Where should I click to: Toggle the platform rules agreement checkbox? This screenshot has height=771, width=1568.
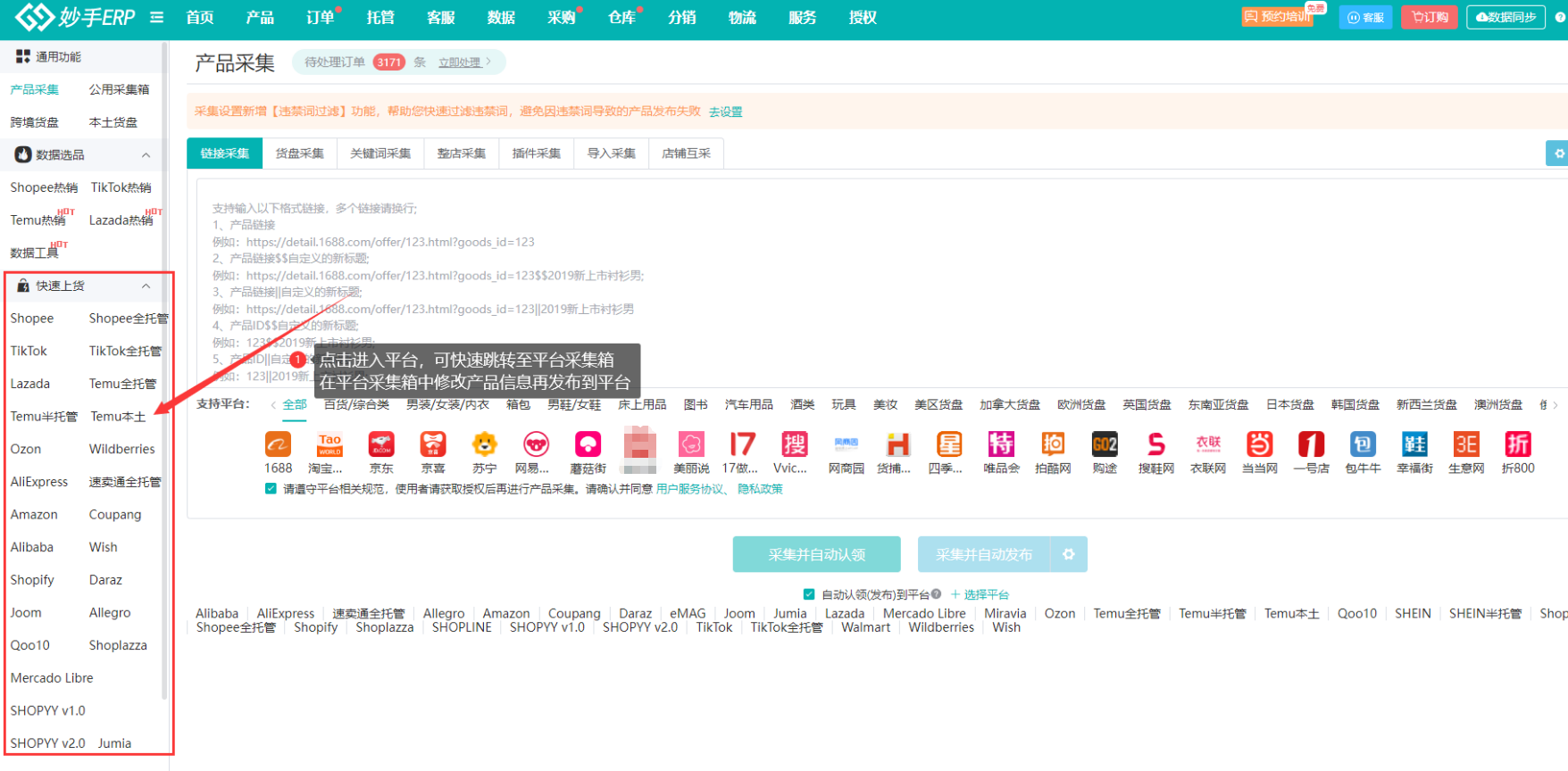coord(271,489)
